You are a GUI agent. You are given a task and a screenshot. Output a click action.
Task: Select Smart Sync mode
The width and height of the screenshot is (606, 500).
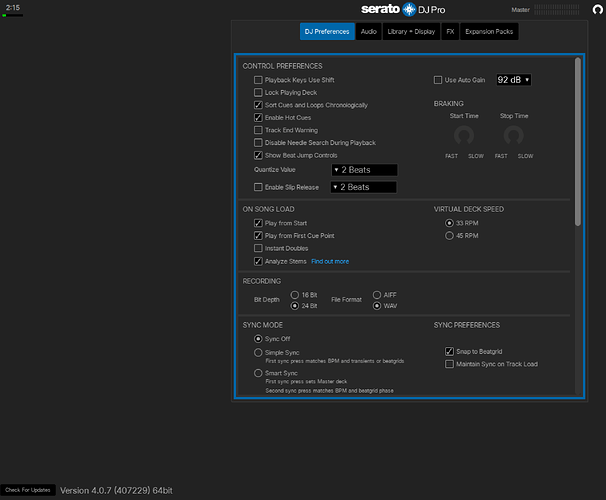[258, 373]
